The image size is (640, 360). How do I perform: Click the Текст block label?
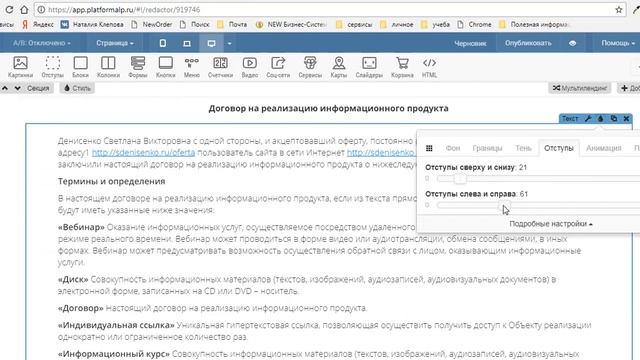pyautogui.click(x=570, y=118)
